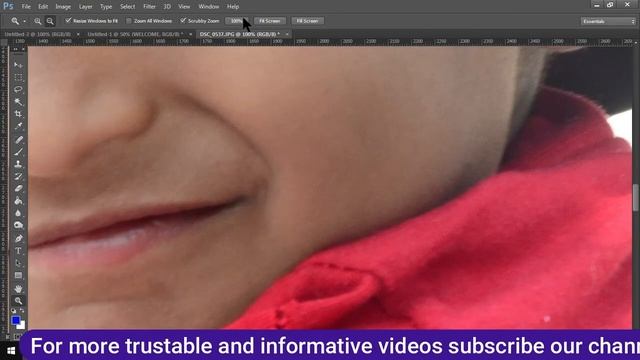Open the Filter menu
Screen dimensions: 640x360
tap(149, 7)
